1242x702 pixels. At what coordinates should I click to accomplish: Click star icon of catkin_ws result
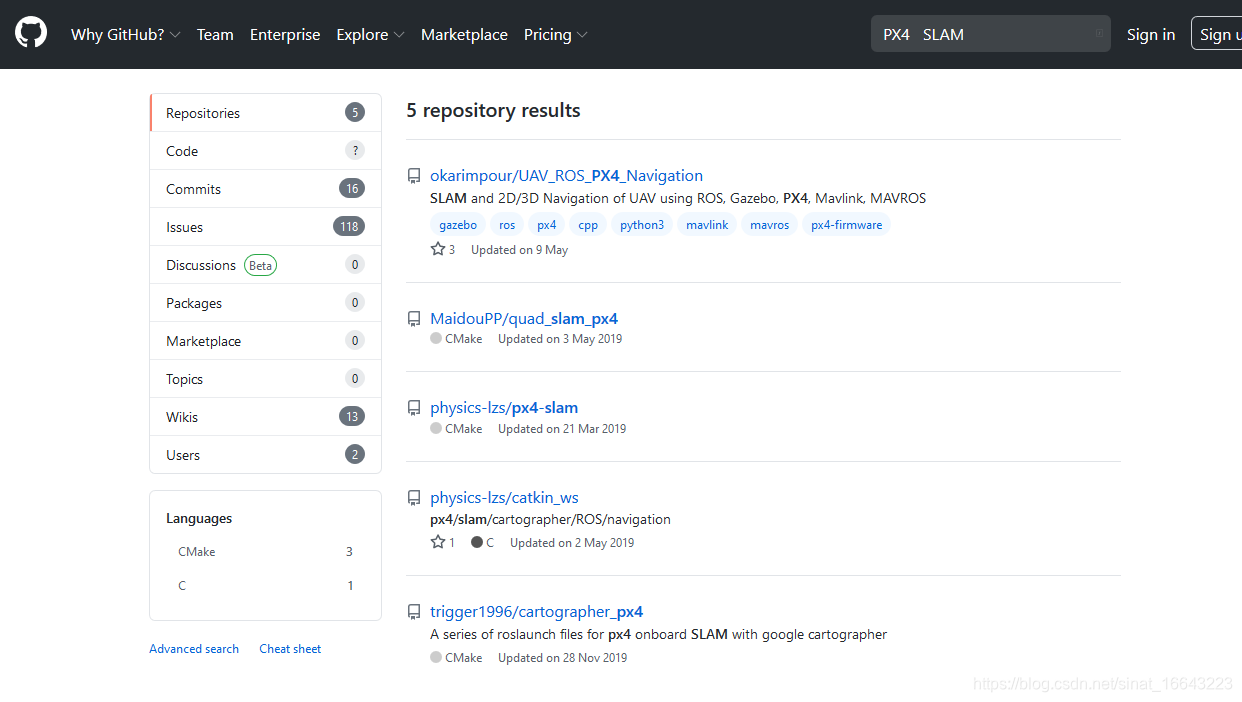(x=438, y=542)
